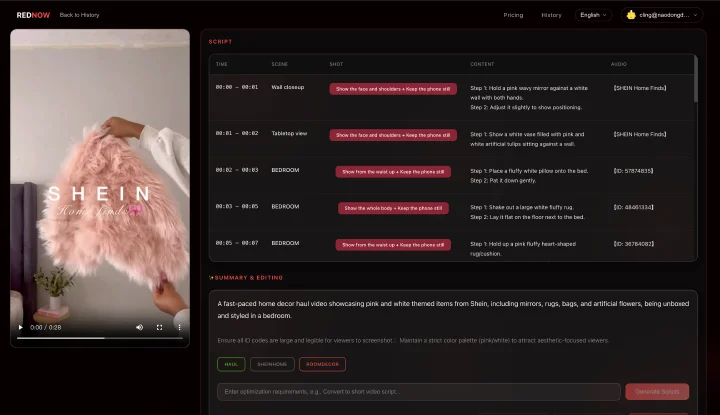
Task: Select the ROOMDECOR tag
Action: 322,364
